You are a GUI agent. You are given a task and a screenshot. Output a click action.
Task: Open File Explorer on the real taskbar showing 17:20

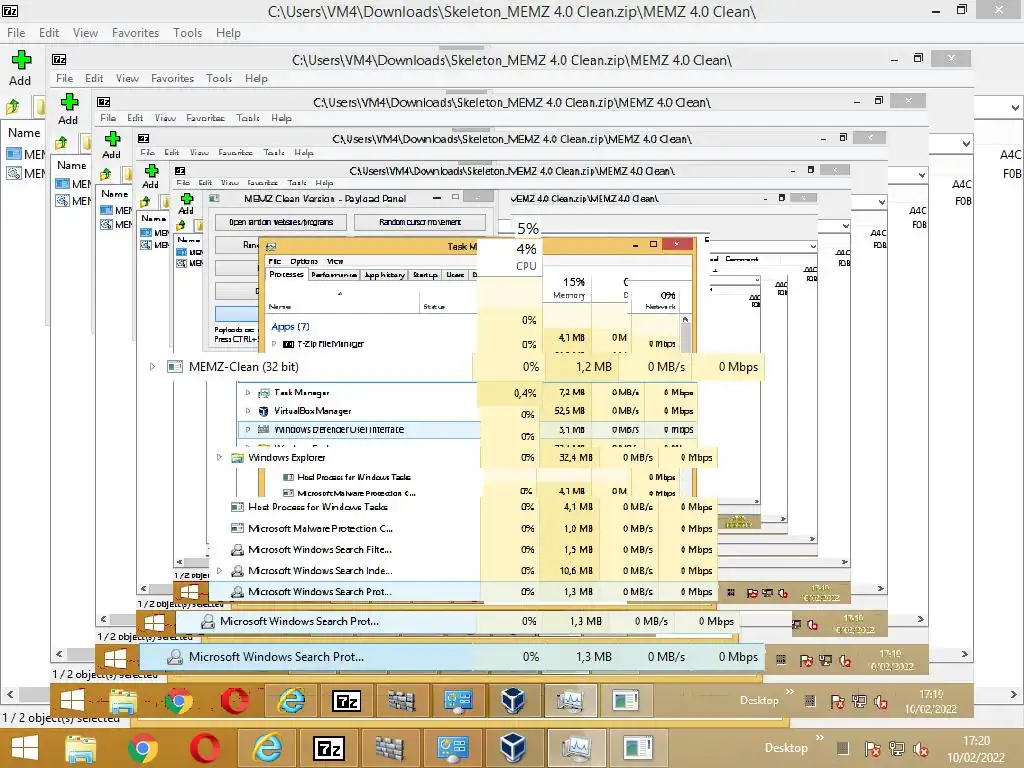80,748
